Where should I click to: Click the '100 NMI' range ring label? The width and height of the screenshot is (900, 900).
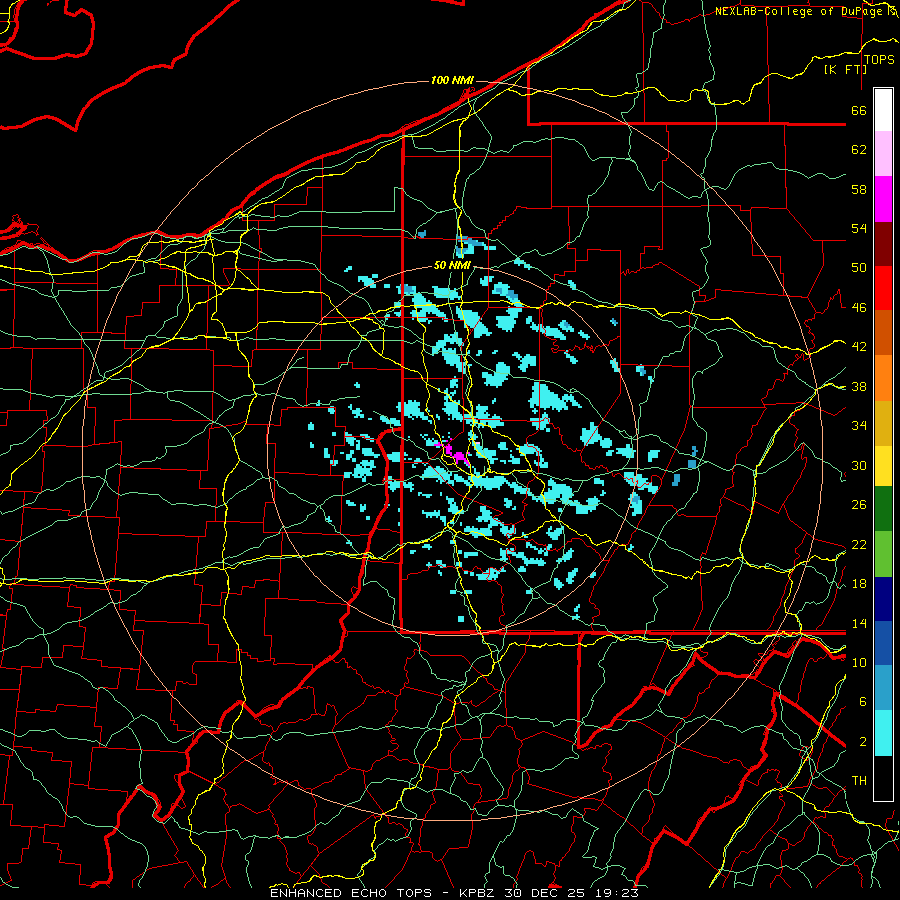click(452, 80)
